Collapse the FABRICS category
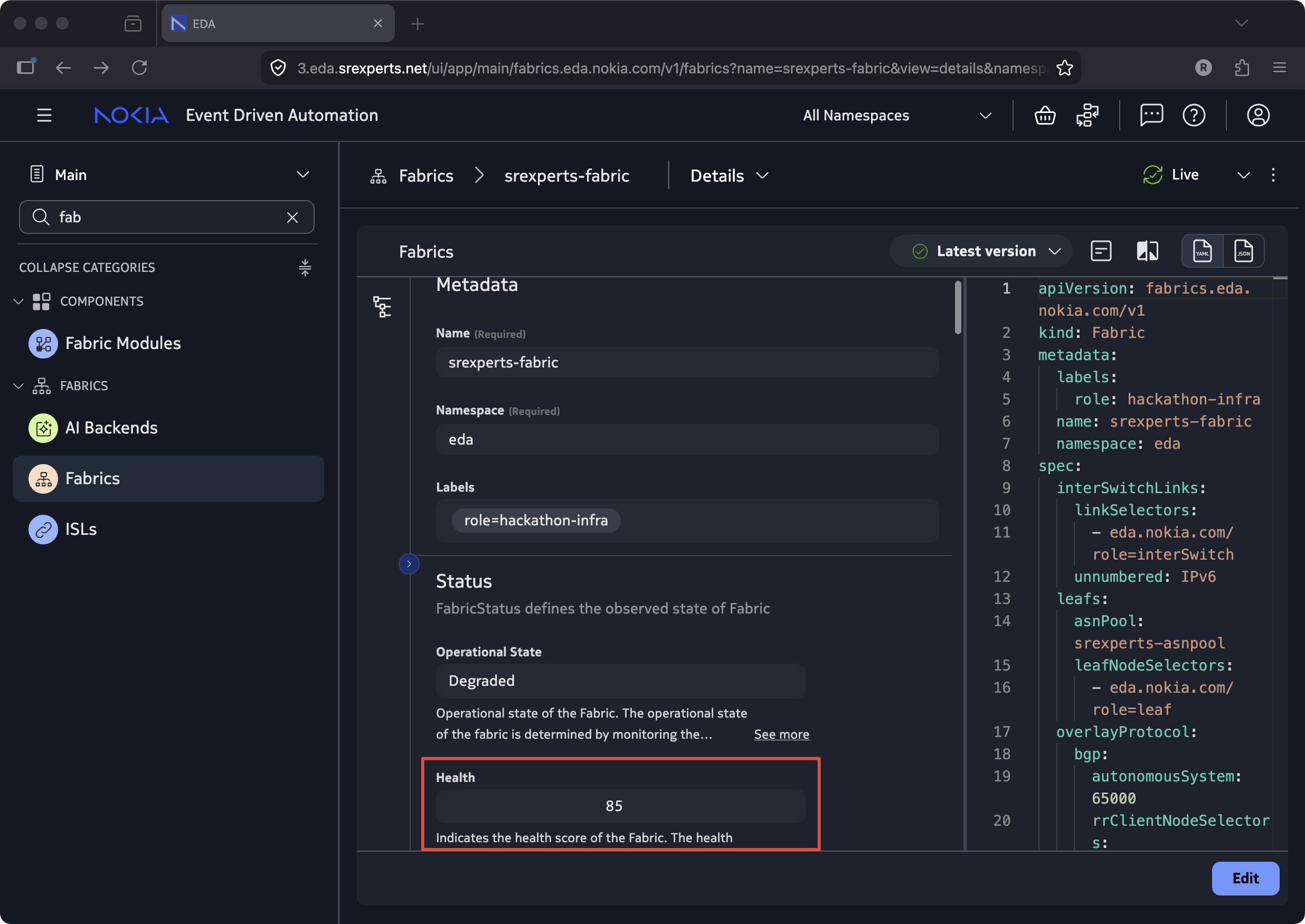Screen dimensions: 1305x924 (18, 386)
